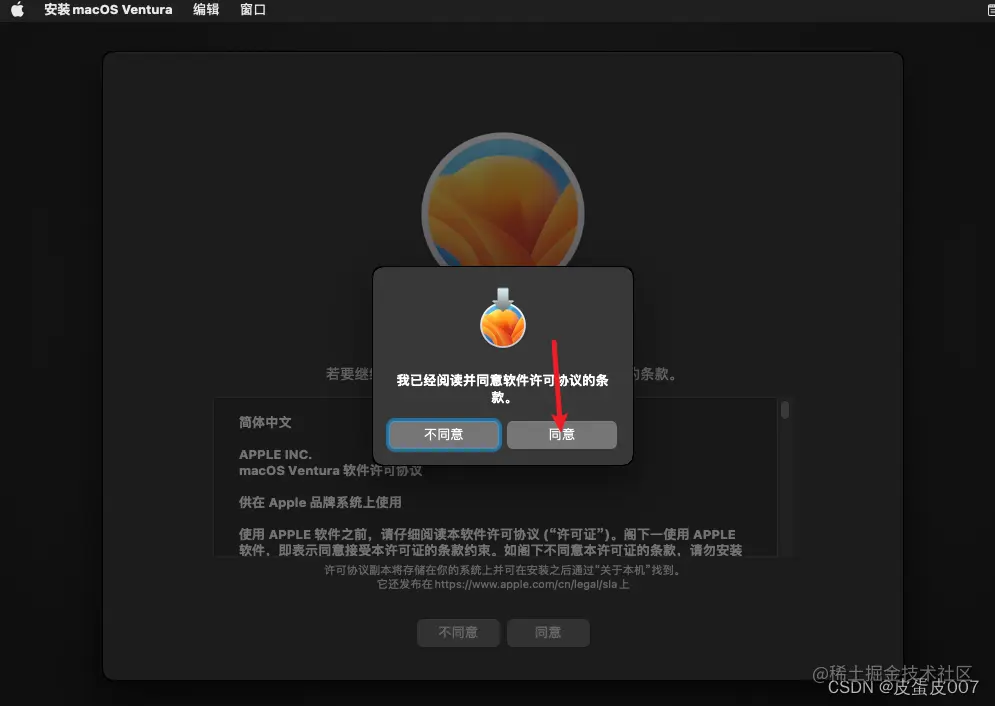Click 同意 in the confirmation dialog
Image resolution: width=995 pixels, height=706 pixels.
tap(562, 435)
